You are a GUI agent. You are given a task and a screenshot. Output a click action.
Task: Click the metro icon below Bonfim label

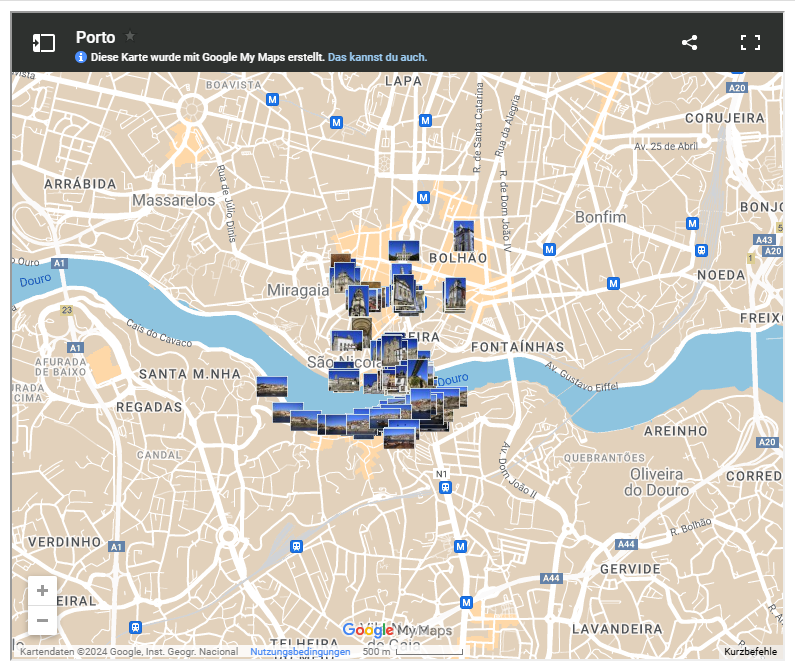click(x=549, y=249)
